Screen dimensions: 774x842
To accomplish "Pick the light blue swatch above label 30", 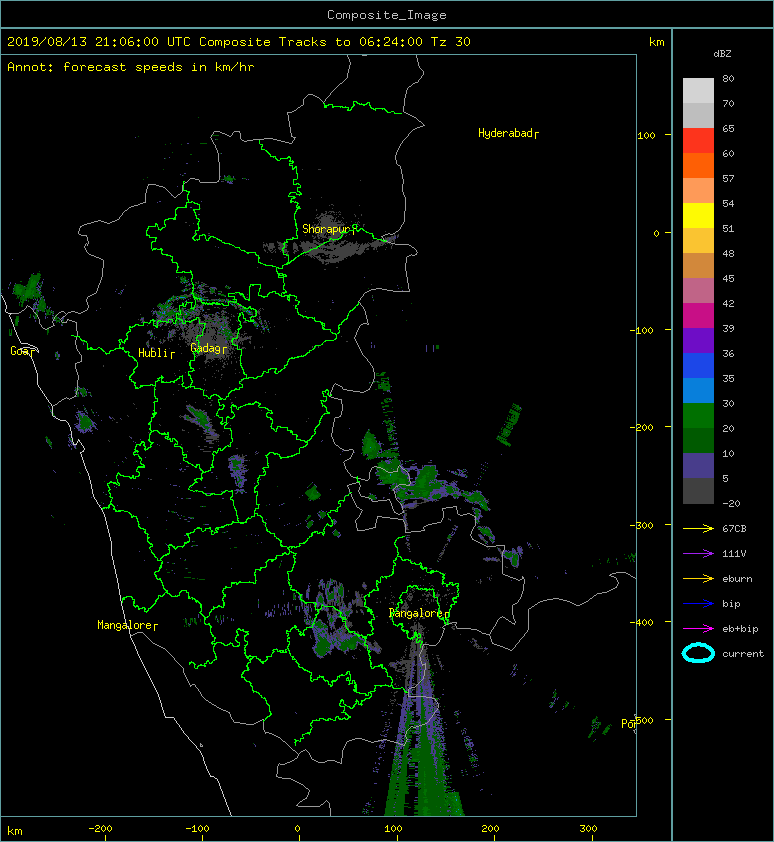I will (698, 391).
